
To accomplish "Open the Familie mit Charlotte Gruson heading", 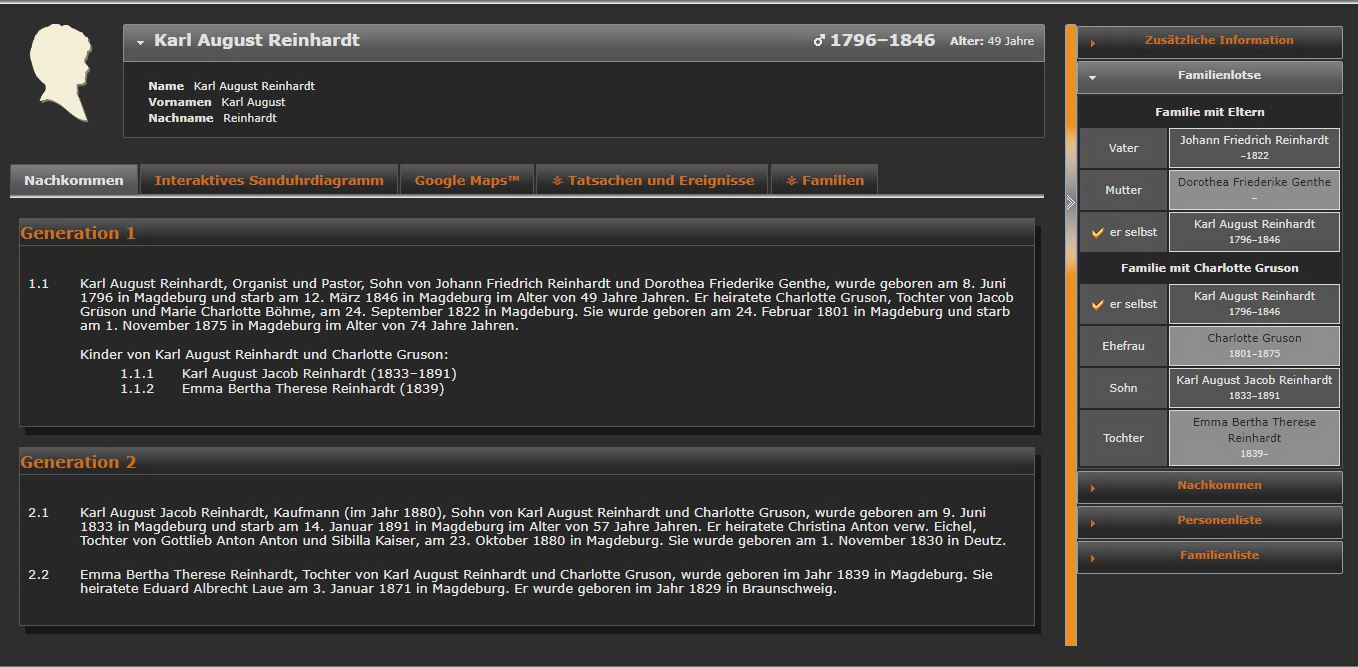I will coord(1209,268).
